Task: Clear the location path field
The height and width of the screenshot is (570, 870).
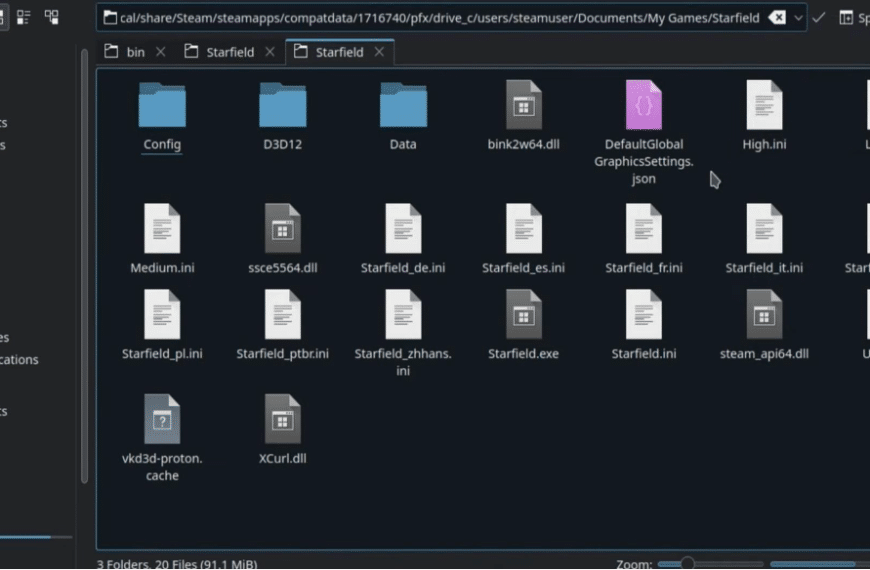Action: 777,18
